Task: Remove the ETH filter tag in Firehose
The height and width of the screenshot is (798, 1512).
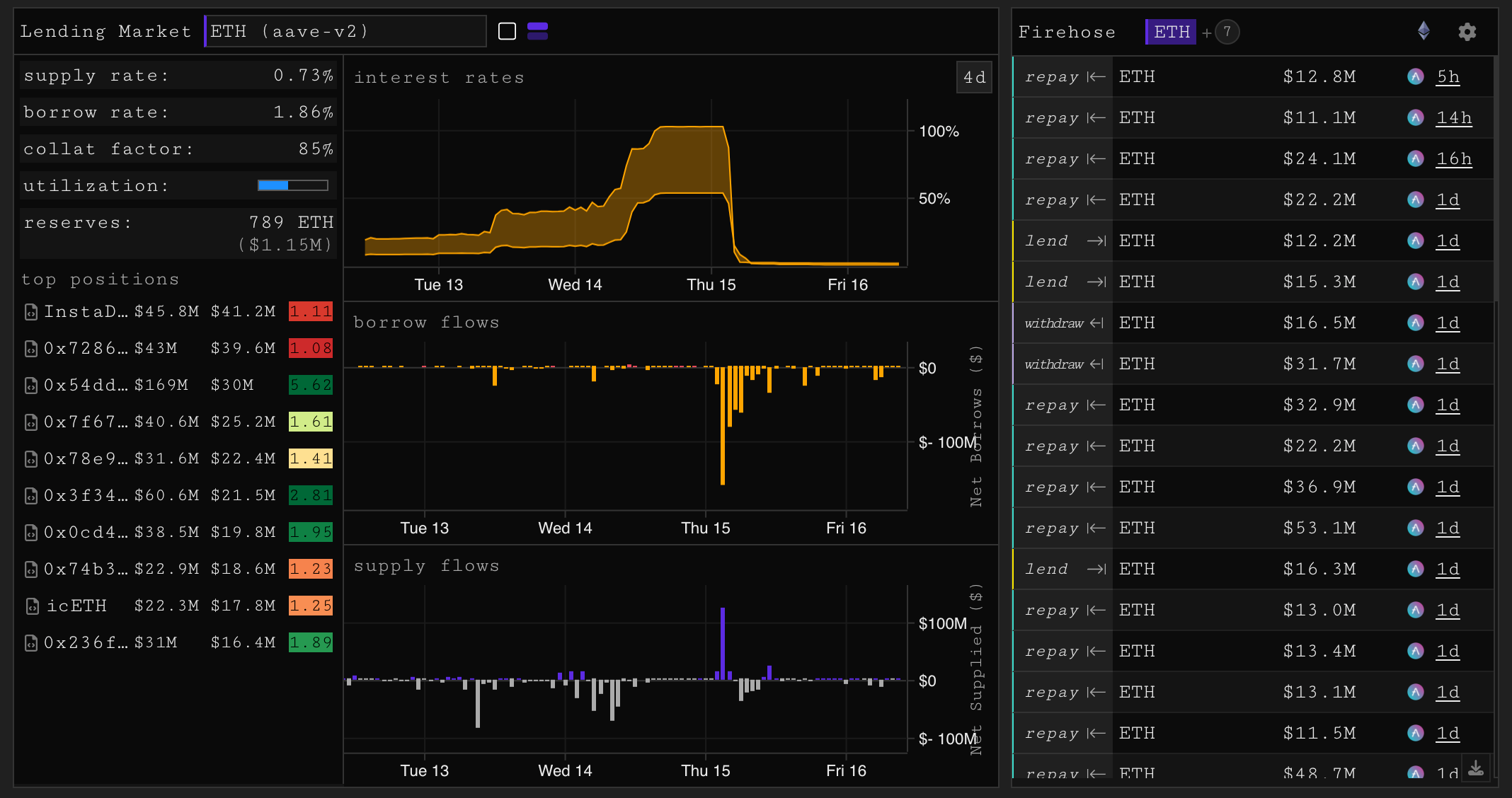Action: 1171,32
